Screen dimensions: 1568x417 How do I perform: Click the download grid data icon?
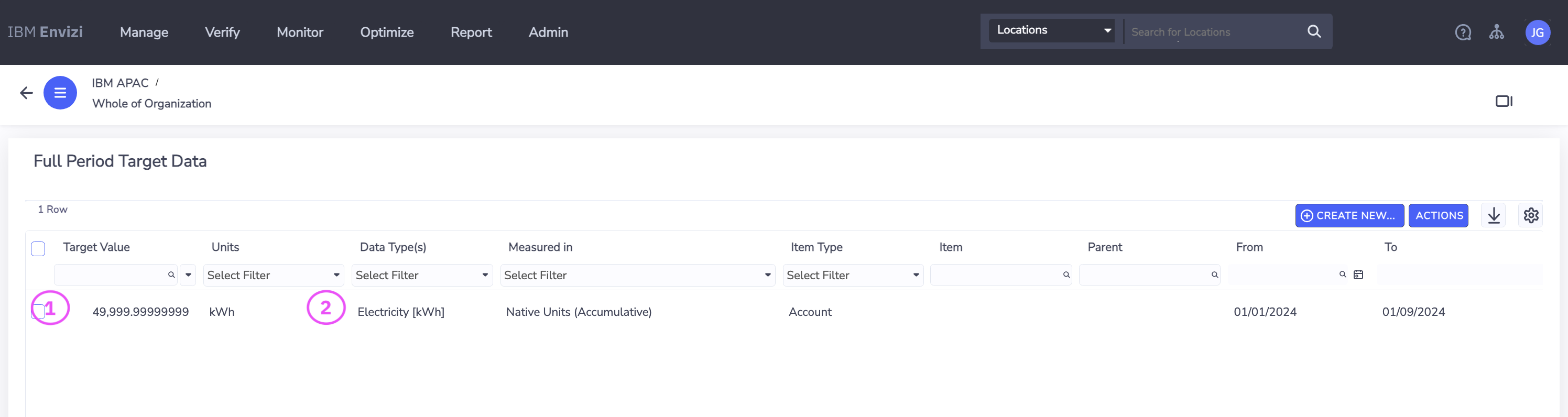[x=1493, y=215]
